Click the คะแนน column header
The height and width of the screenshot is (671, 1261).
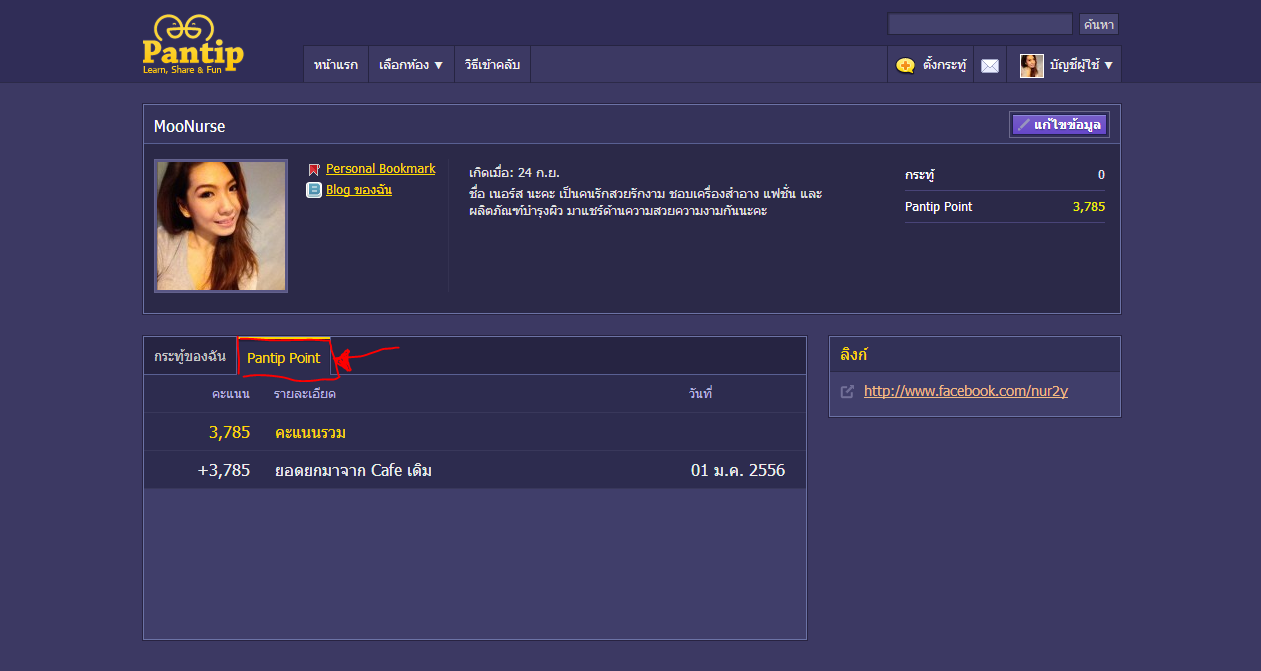point(231,394)
